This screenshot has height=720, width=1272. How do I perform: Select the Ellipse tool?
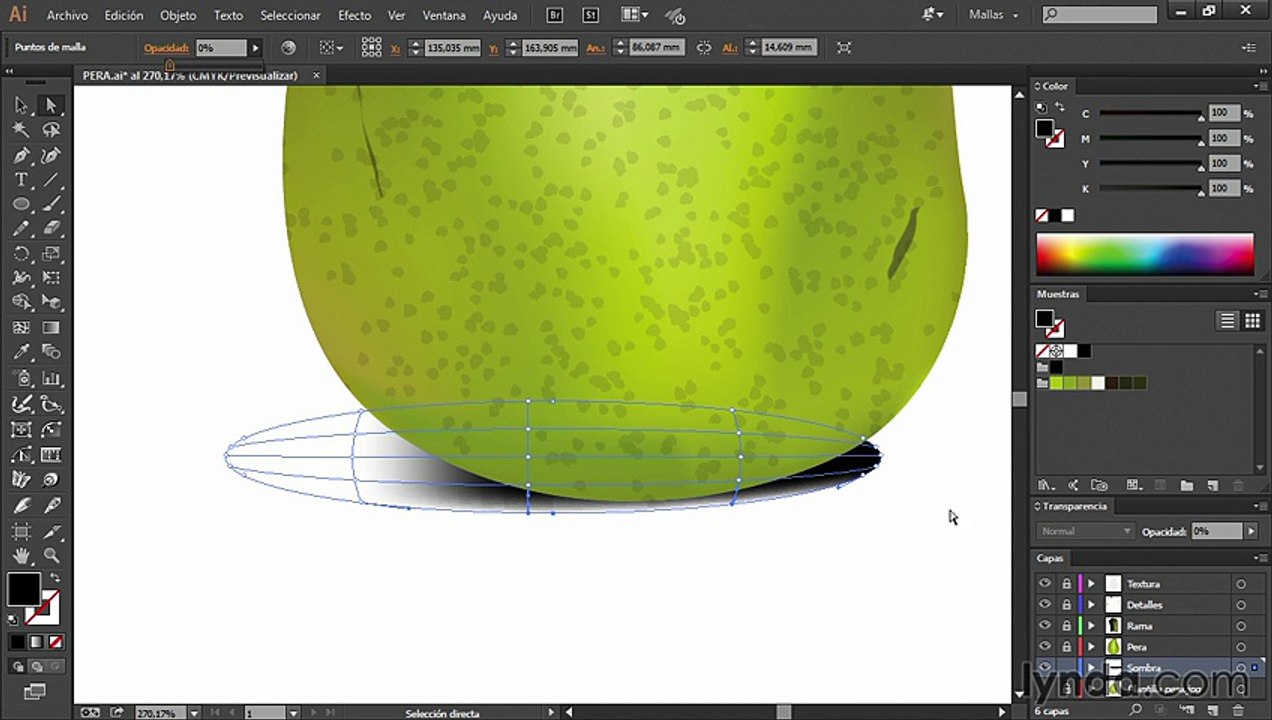point(21,204)
